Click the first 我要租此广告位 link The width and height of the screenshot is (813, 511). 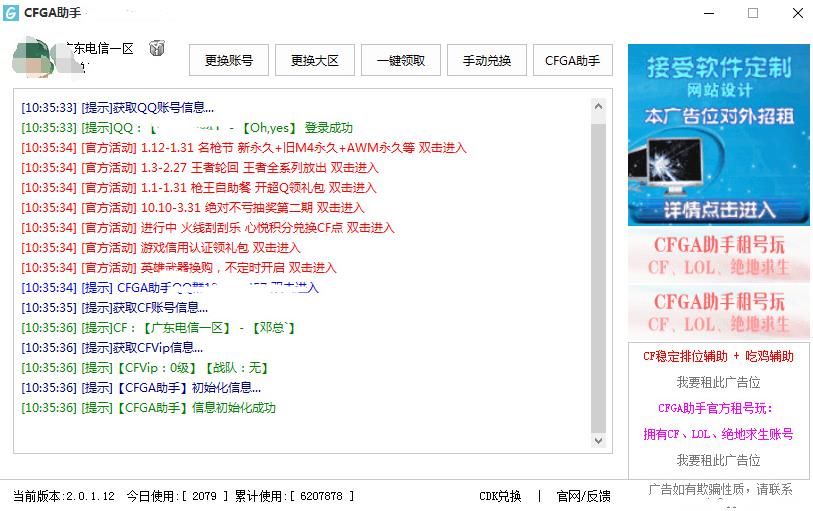click(x=719, y=382)
